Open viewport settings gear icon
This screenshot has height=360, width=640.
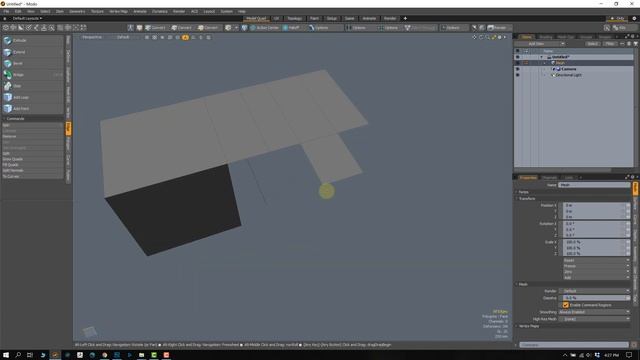(499, 37)
